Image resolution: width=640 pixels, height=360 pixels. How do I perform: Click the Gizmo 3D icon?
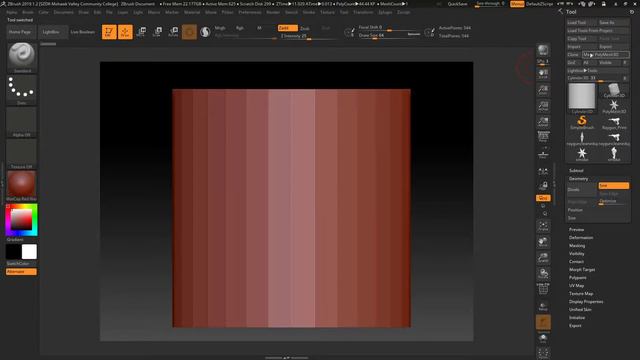[x=189, y=32]
